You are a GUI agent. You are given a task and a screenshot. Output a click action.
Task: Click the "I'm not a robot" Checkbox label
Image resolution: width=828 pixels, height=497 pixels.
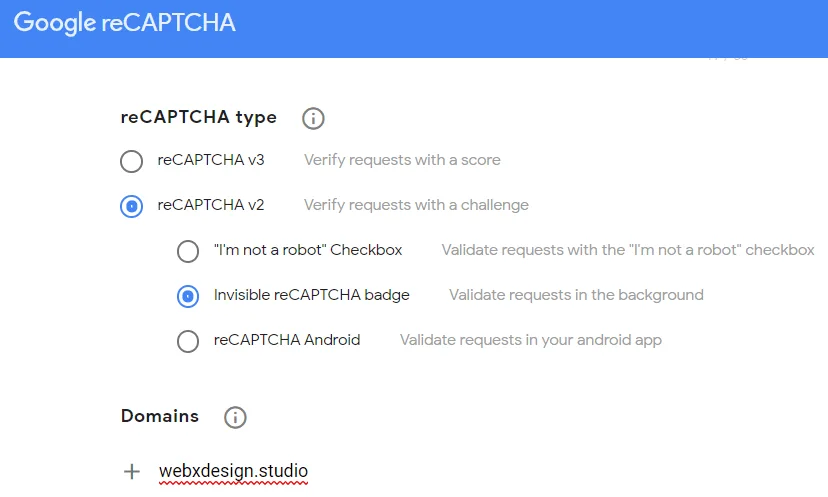[308, 250]
